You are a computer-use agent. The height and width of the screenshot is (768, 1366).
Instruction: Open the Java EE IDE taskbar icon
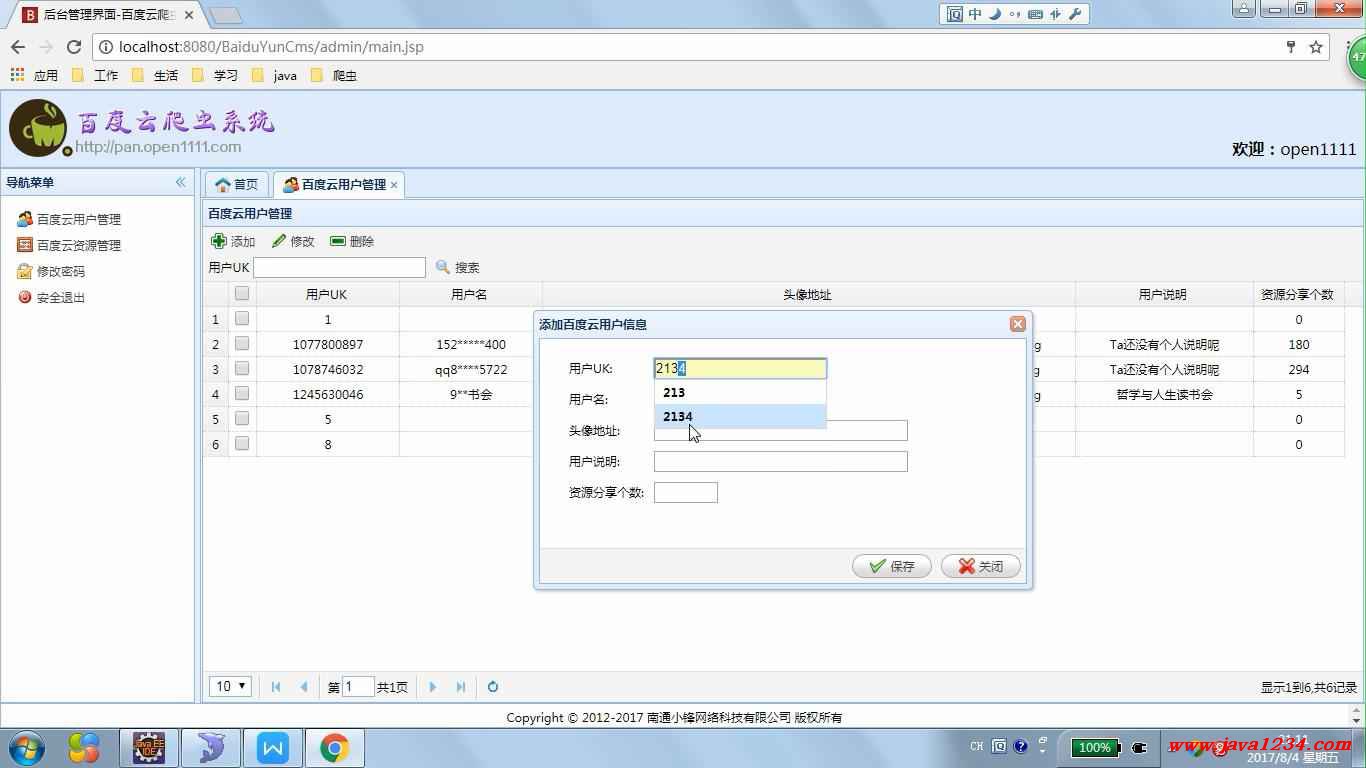[149, 748]
